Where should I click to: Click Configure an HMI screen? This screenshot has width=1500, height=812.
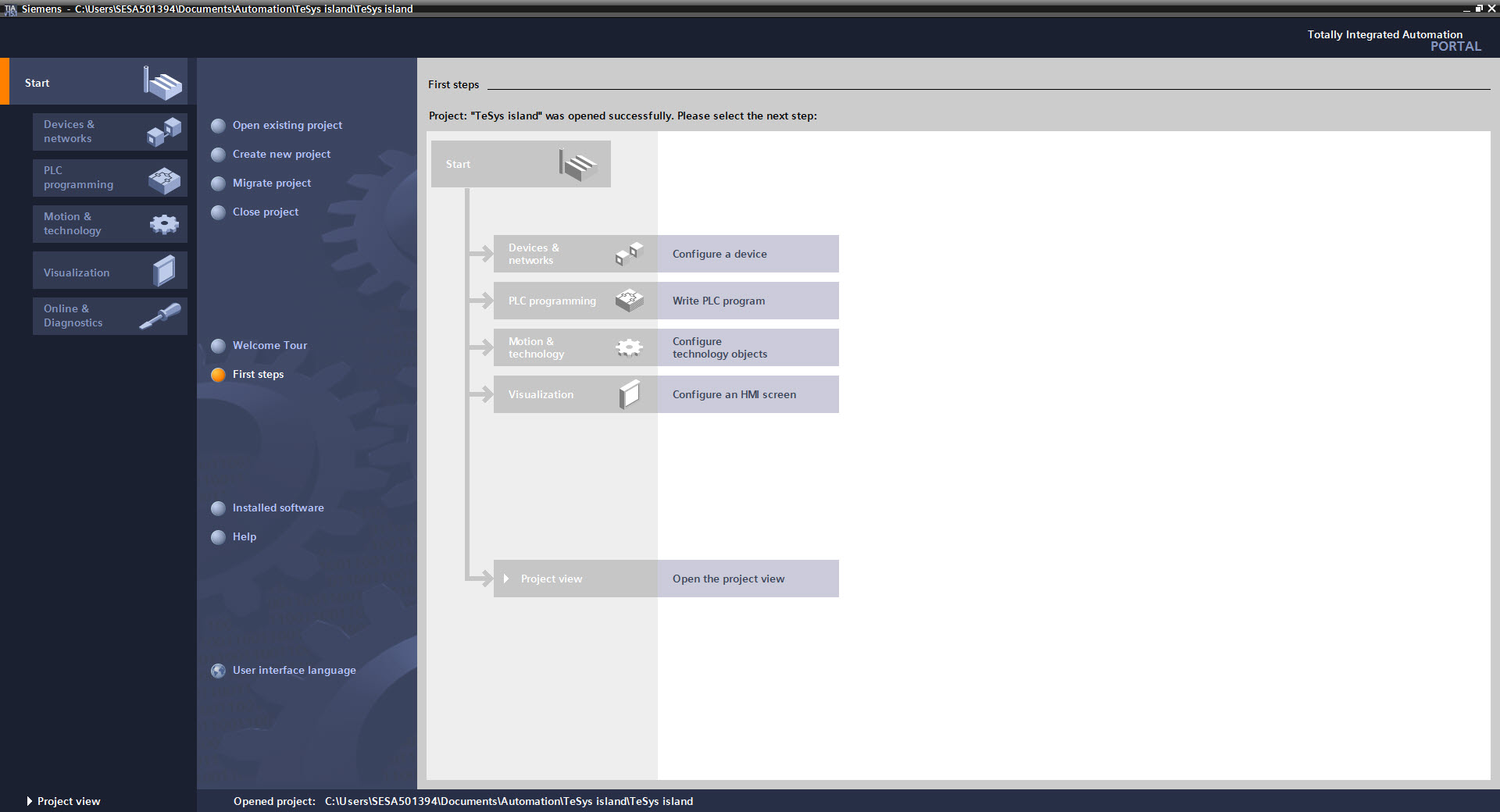(x=748, y=394)
